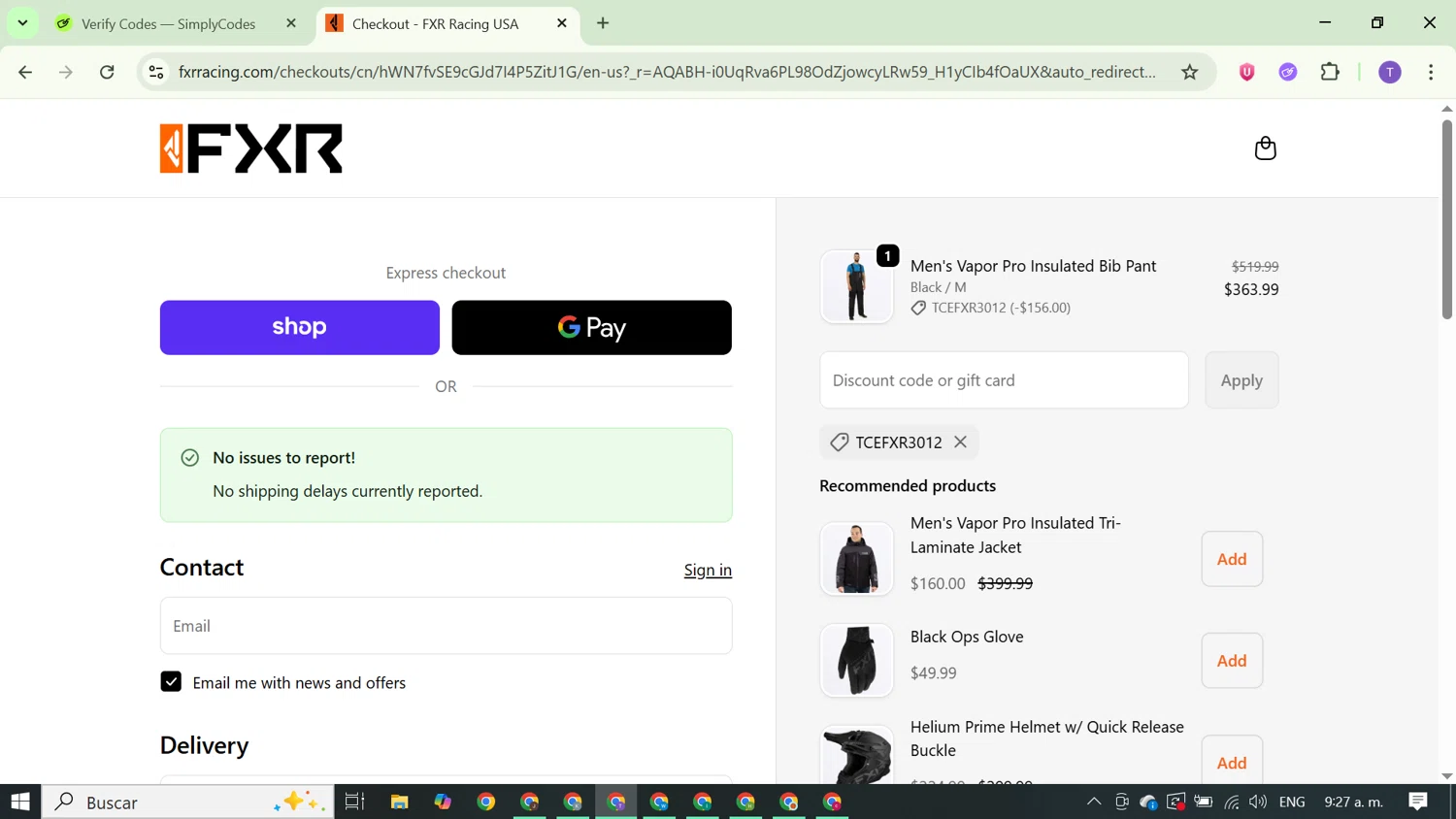The width and height of the screenshot is (1456, 819).
Task: Click the Buscar taskbar search box
Action: 188,802
